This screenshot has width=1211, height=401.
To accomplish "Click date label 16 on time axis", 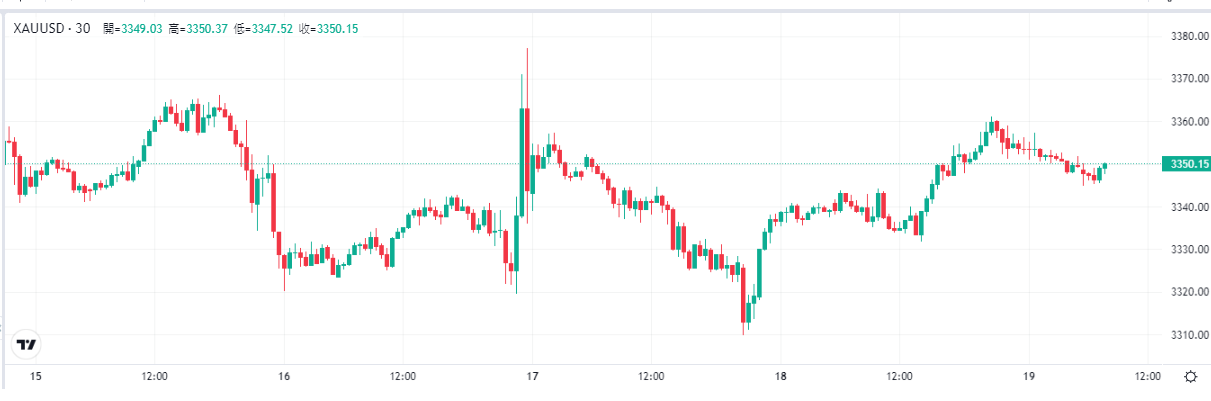I will [x=284, y=377].
